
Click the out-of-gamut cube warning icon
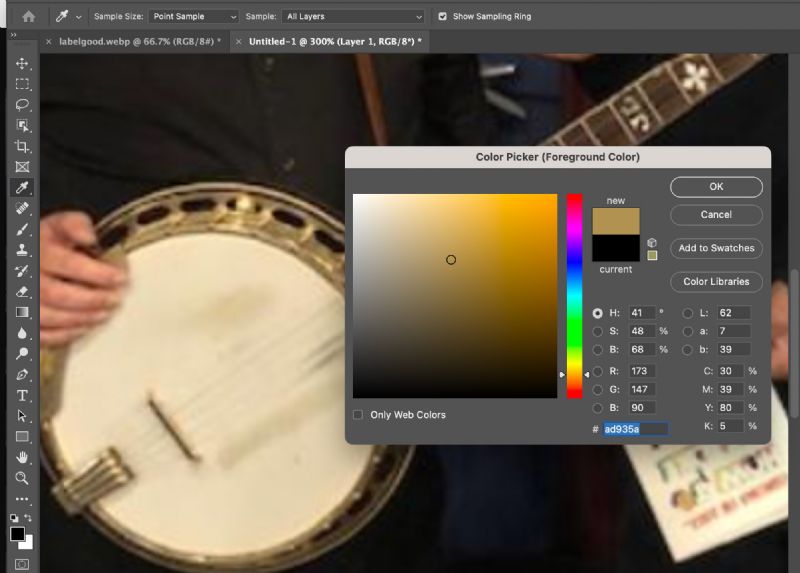[652, 243]
